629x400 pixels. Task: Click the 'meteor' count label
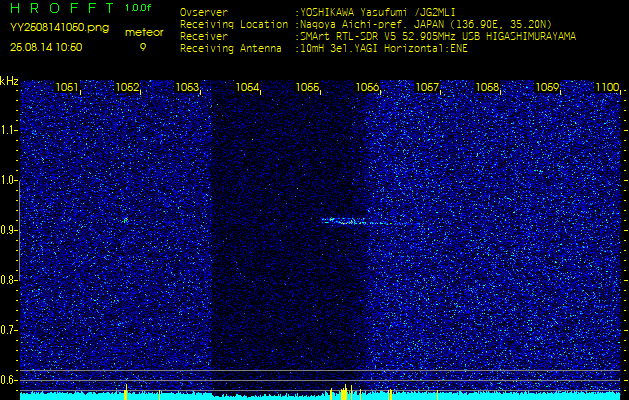pyautogui.click(x=144, y=33)
